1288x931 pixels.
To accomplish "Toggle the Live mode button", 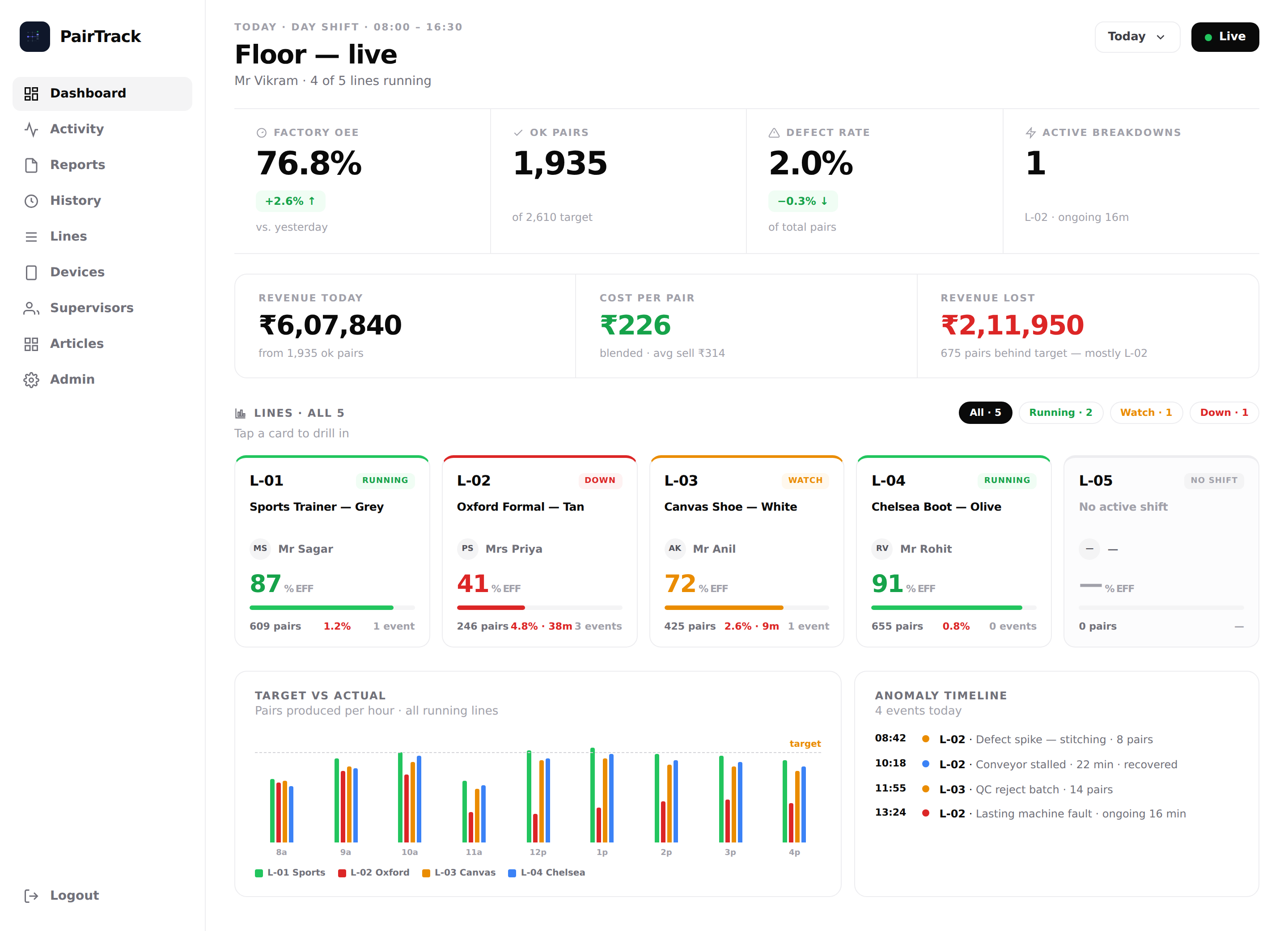I will 1225,37.
